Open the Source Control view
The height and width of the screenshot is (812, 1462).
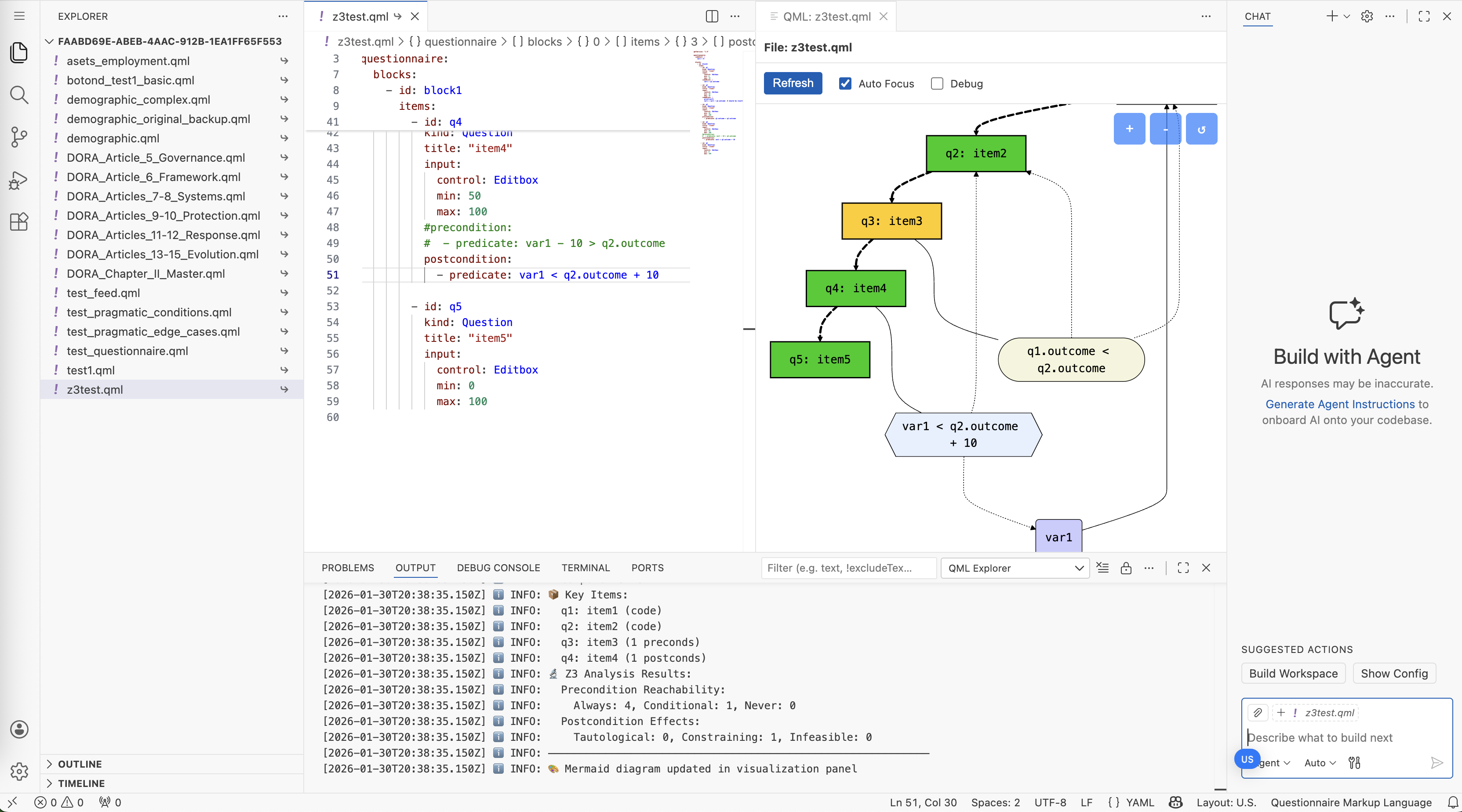19,137
